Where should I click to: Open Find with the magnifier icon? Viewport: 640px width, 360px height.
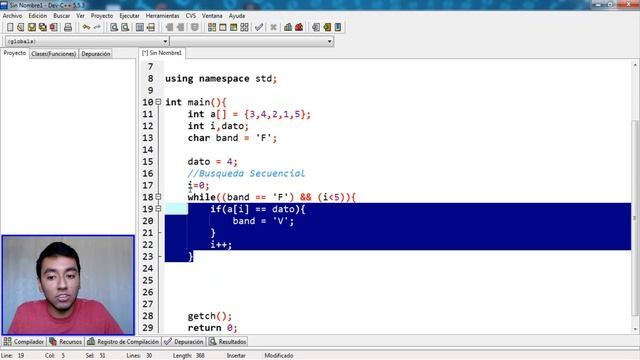[114, 27]
